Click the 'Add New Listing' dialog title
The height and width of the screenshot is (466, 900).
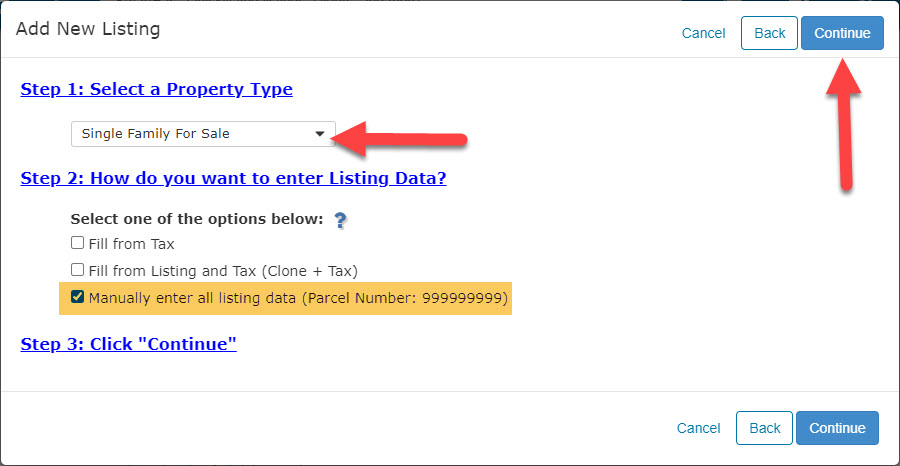(x=88, y=29)
